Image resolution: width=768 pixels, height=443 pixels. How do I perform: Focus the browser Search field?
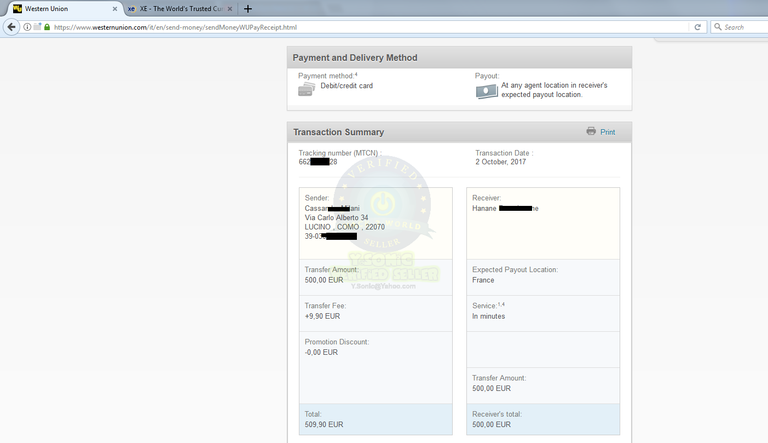740,27
